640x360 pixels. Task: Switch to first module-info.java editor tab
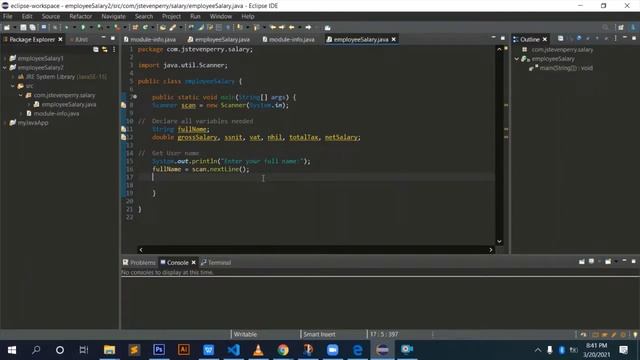click(150, 40)
